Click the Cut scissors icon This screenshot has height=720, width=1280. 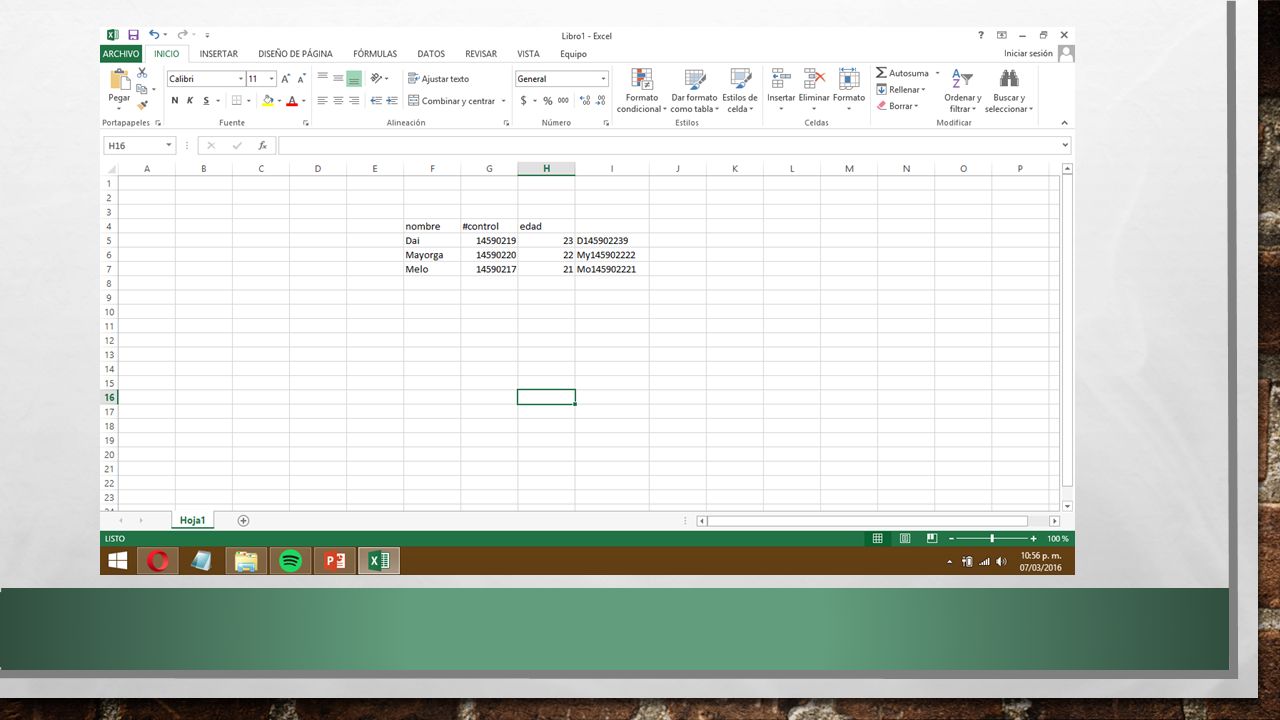coord(142,73)
